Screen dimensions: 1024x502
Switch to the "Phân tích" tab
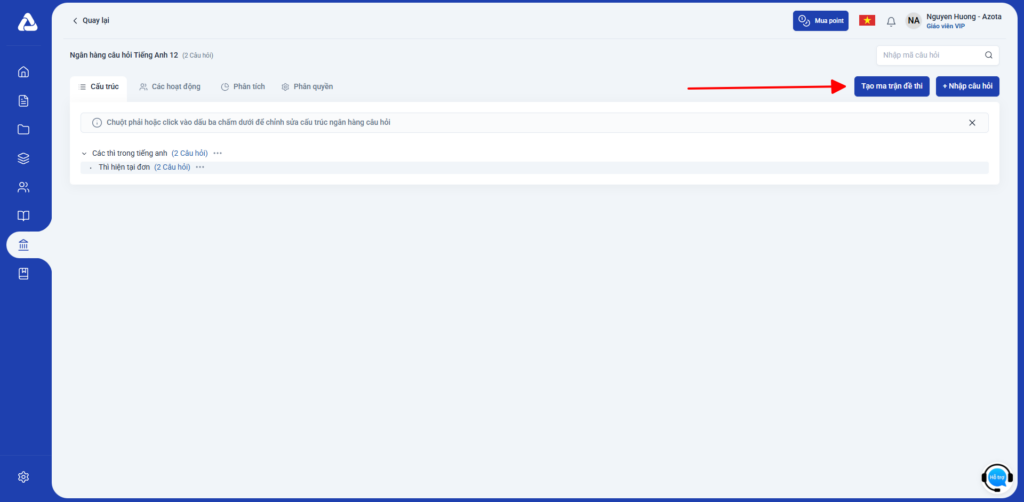[243, 87]
